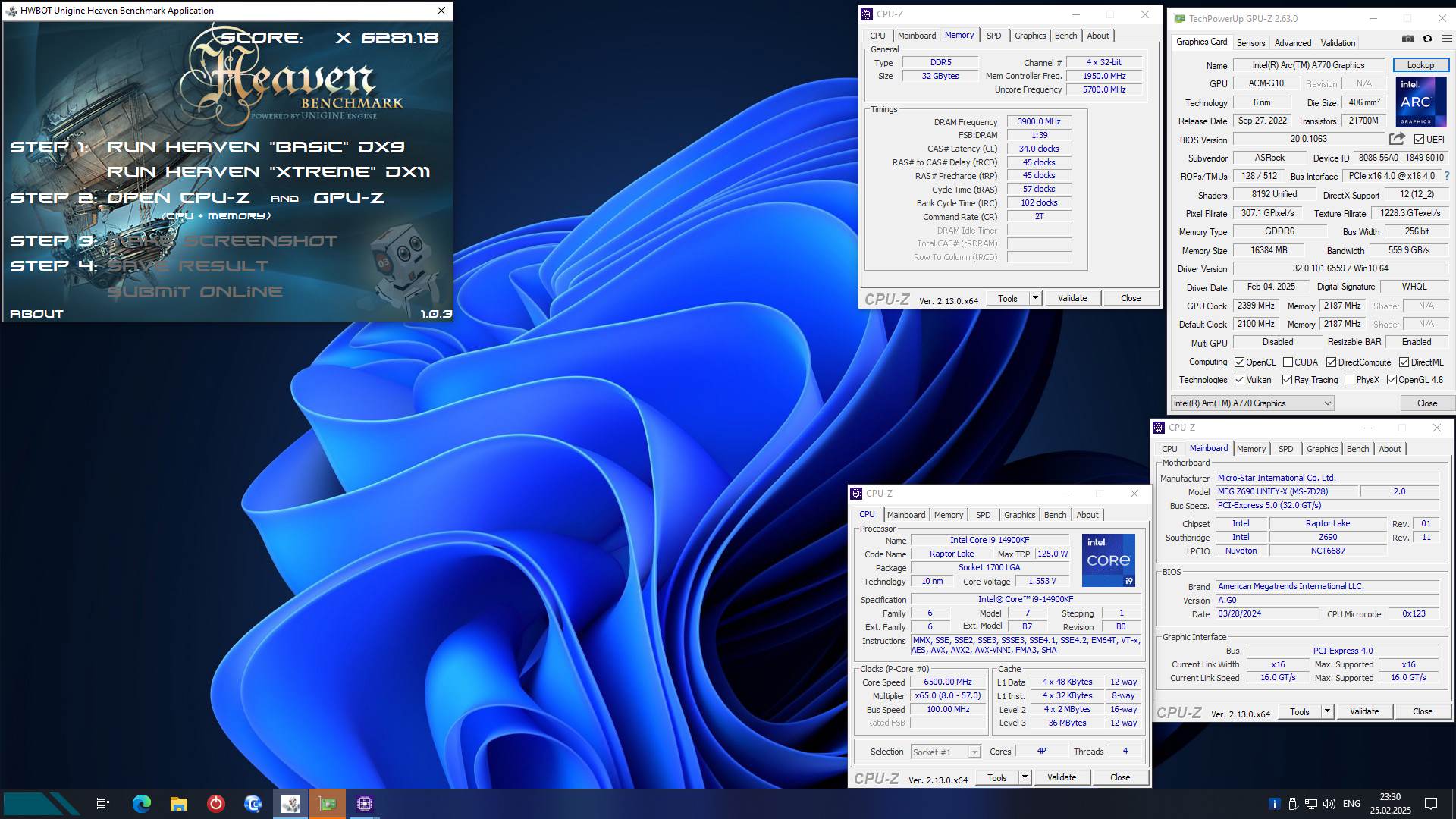Viewport: 1456px width, 819px height.
Task: Click Validate in CPU-Z Memory window
Action: point(1072,298)
